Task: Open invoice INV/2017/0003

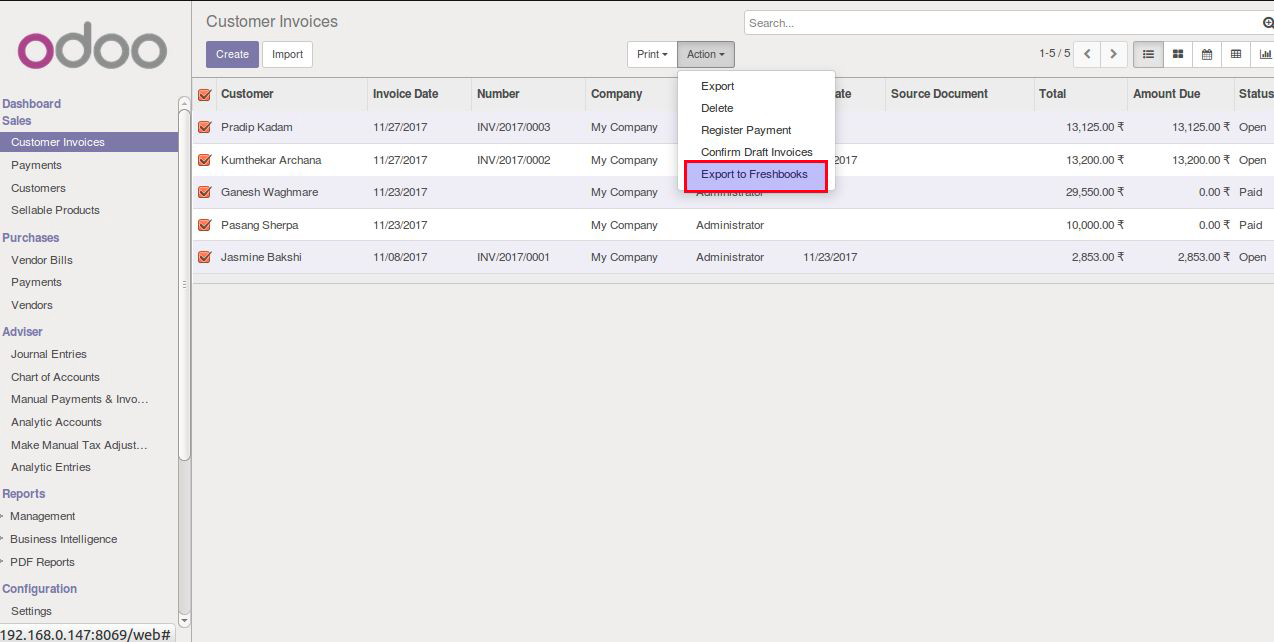Action: pyautogui.click(x=513, y=127)
